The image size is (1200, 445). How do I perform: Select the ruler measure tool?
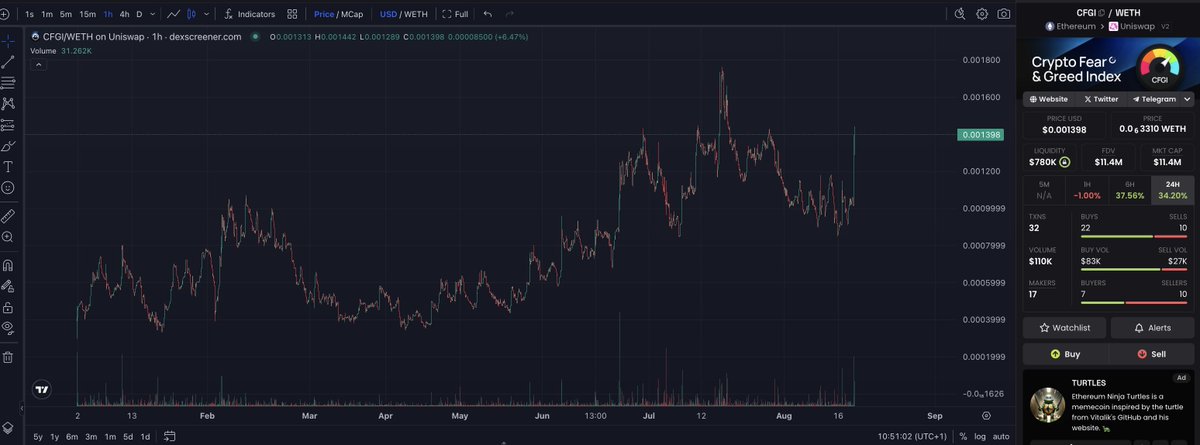point(8,215)
